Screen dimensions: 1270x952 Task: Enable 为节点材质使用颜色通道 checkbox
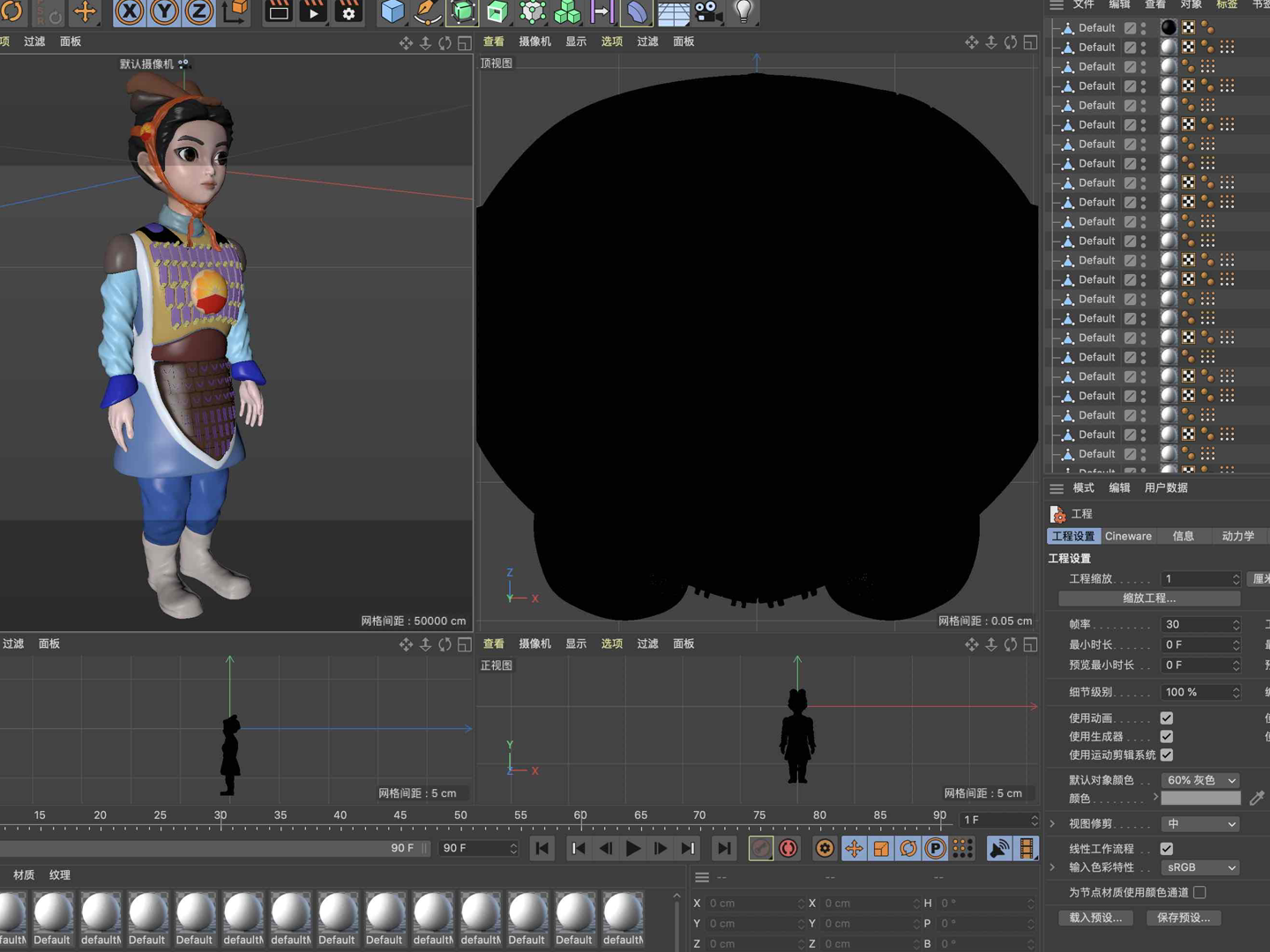point(1199,892)
